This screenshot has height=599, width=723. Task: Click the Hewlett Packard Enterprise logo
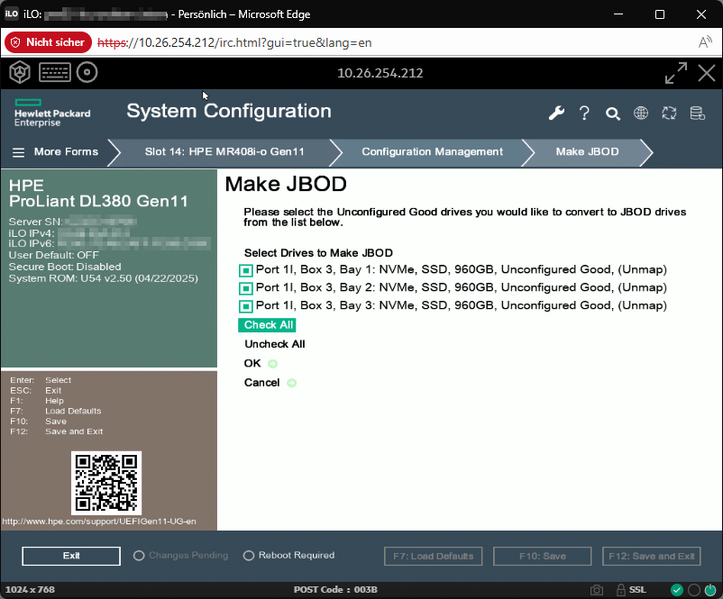[52, 113]
